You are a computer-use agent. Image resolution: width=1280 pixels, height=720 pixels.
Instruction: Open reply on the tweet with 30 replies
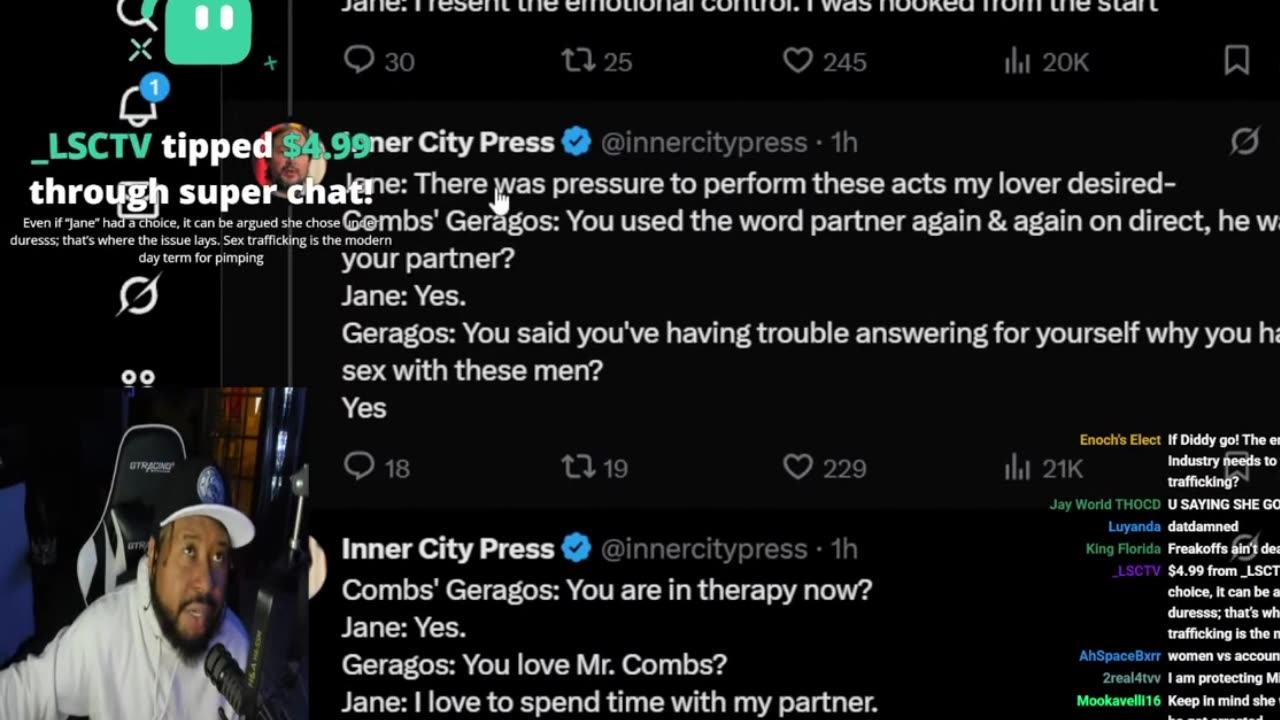(x=359, y=61)
